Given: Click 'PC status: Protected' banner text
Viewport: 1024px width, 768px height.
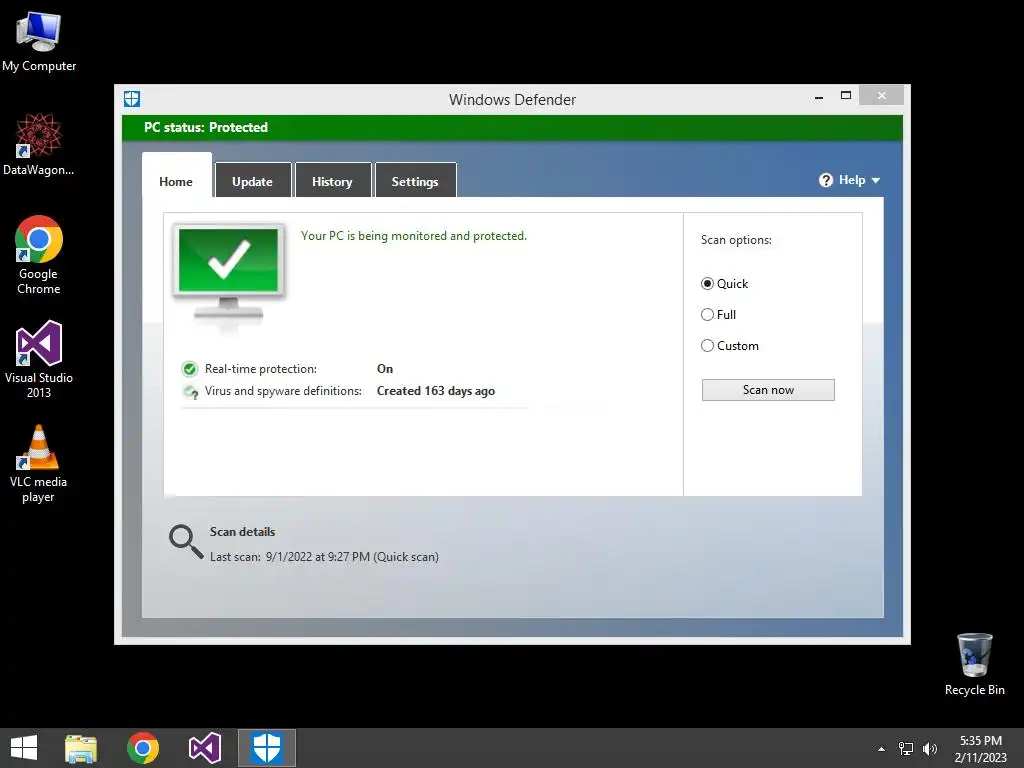Looking at the screenshot, I should 206,127.
